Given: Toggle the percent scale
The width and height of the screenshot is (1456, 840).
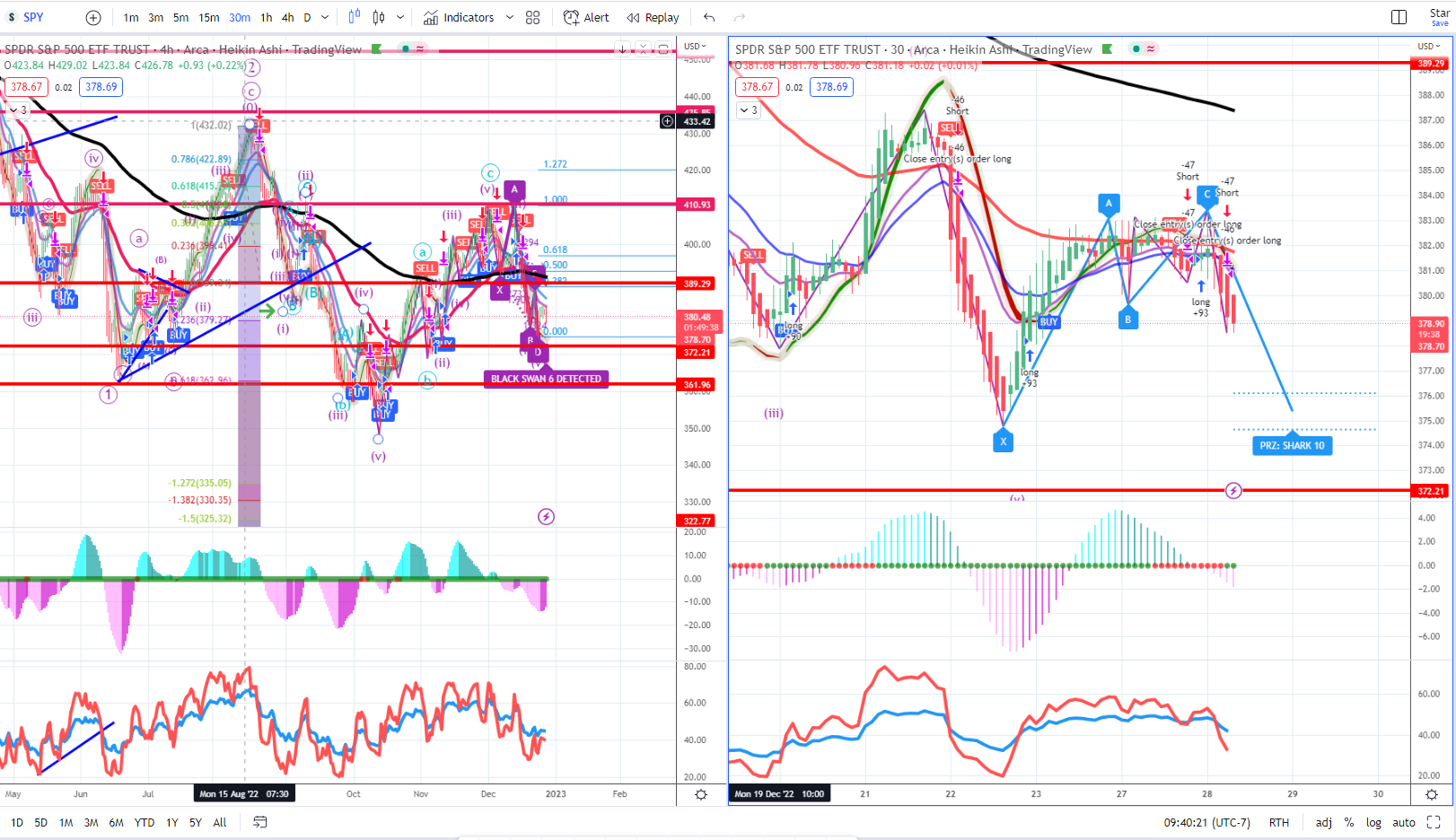Looking at the screenshot, I should [1349, 822].
